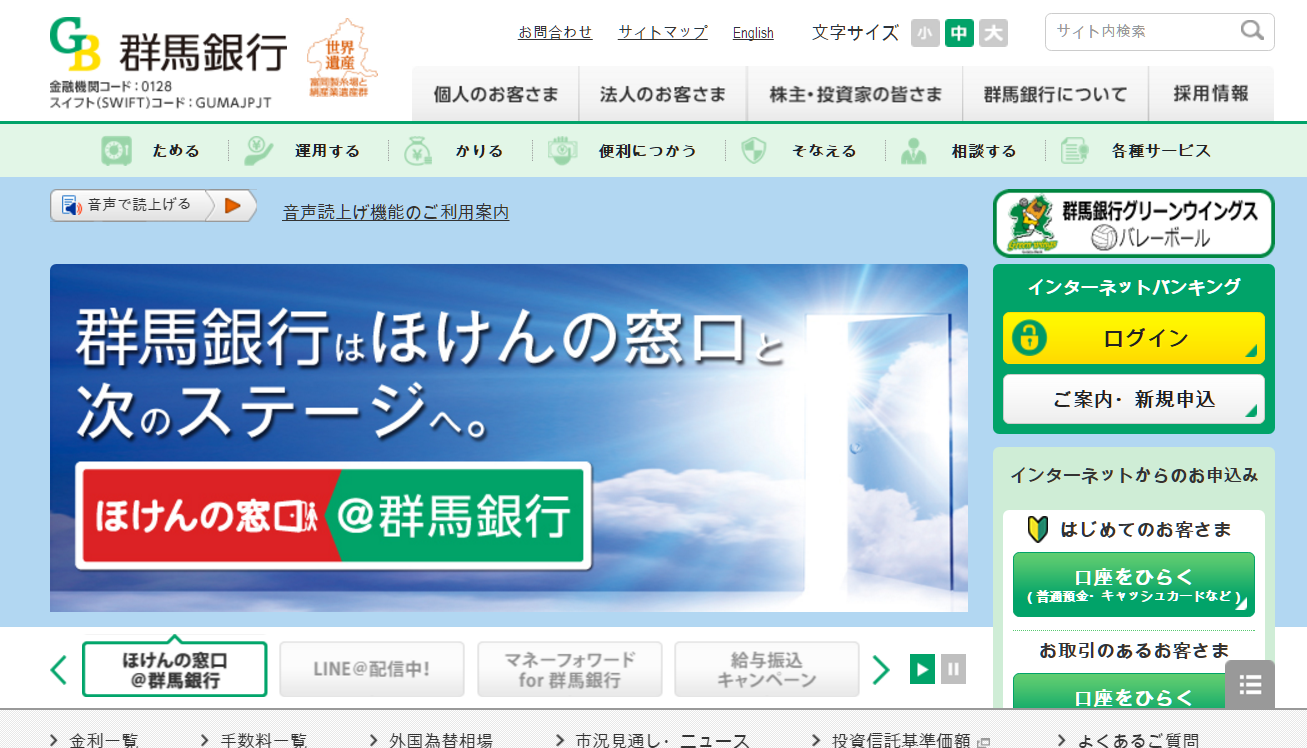
Task: Start voice reading with orange play arrow
Action: [233, 205]
